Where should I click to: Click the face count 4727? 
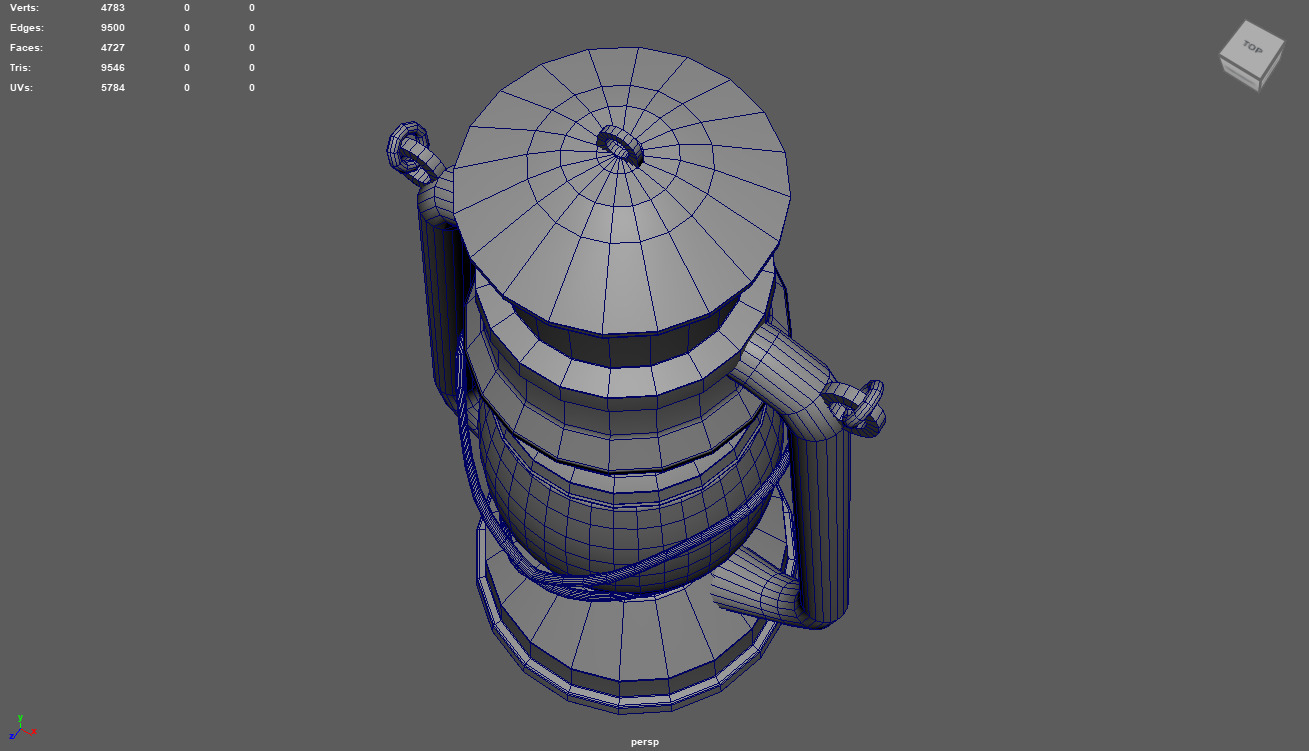tap(113, 48)
